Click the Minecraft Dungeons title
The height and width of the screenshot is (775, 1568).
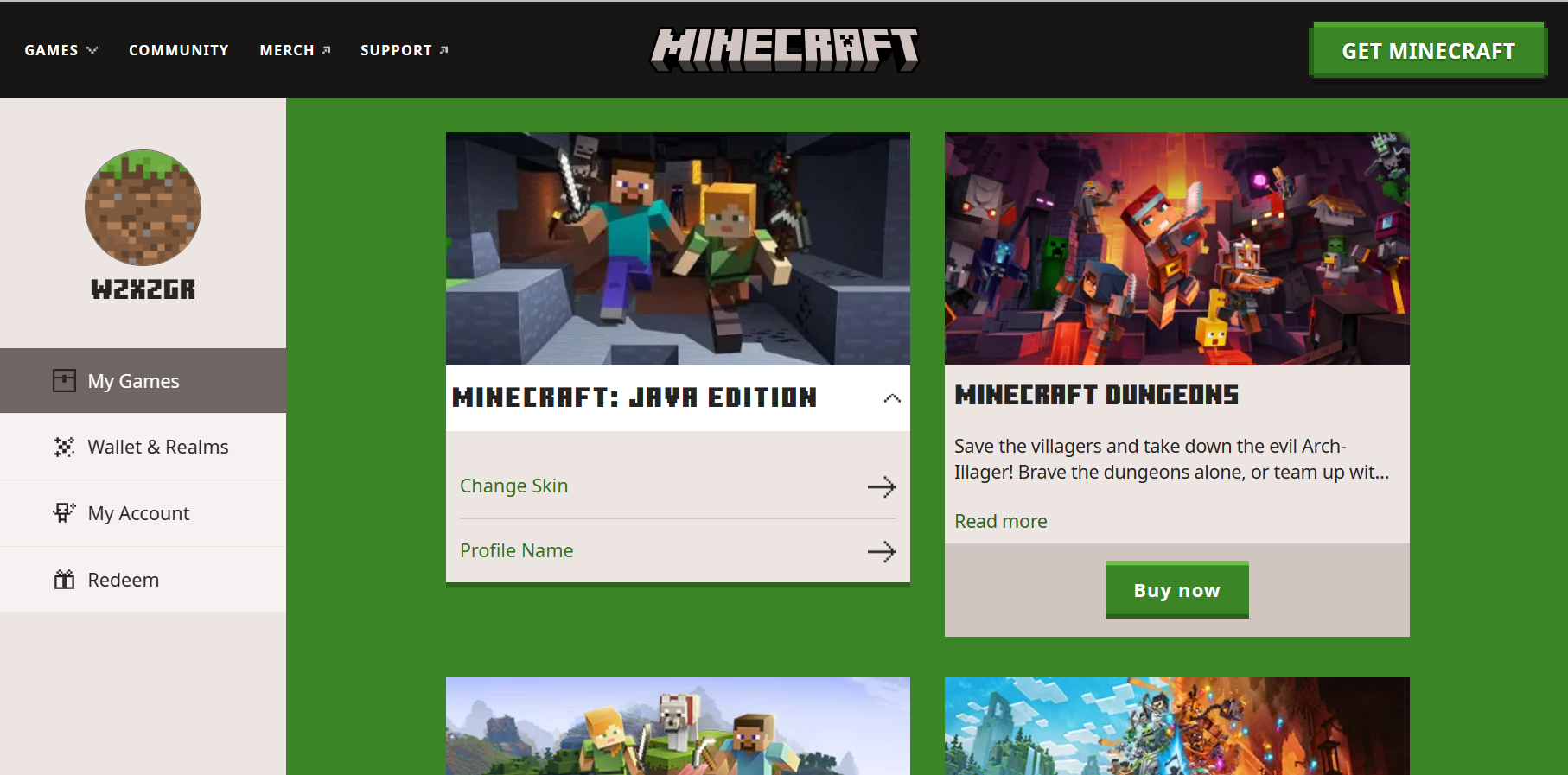[x=1097, y=395]
